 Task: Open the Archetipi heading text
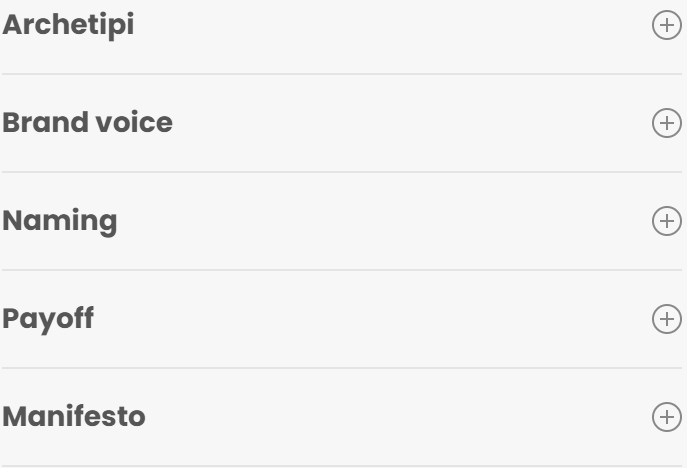(x=67, y=26)
